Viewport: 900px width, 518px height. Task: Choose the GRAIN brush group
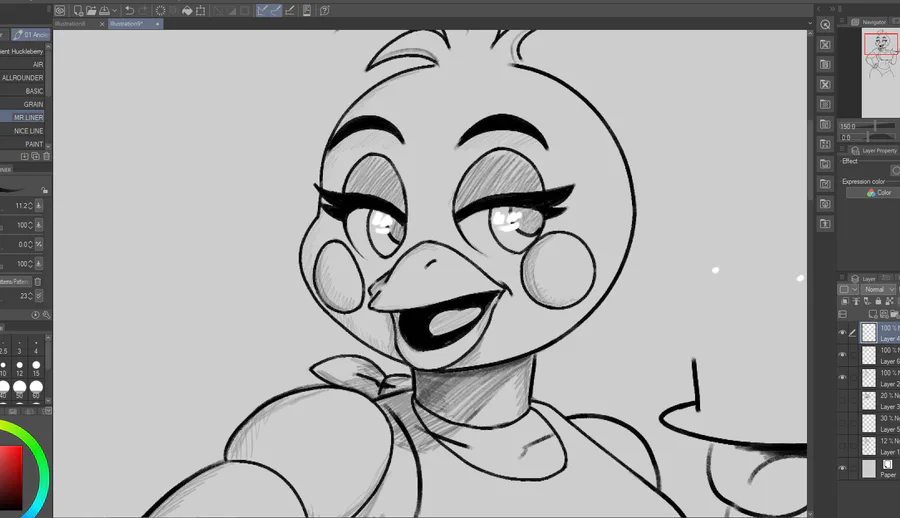[x=23, y=104]
